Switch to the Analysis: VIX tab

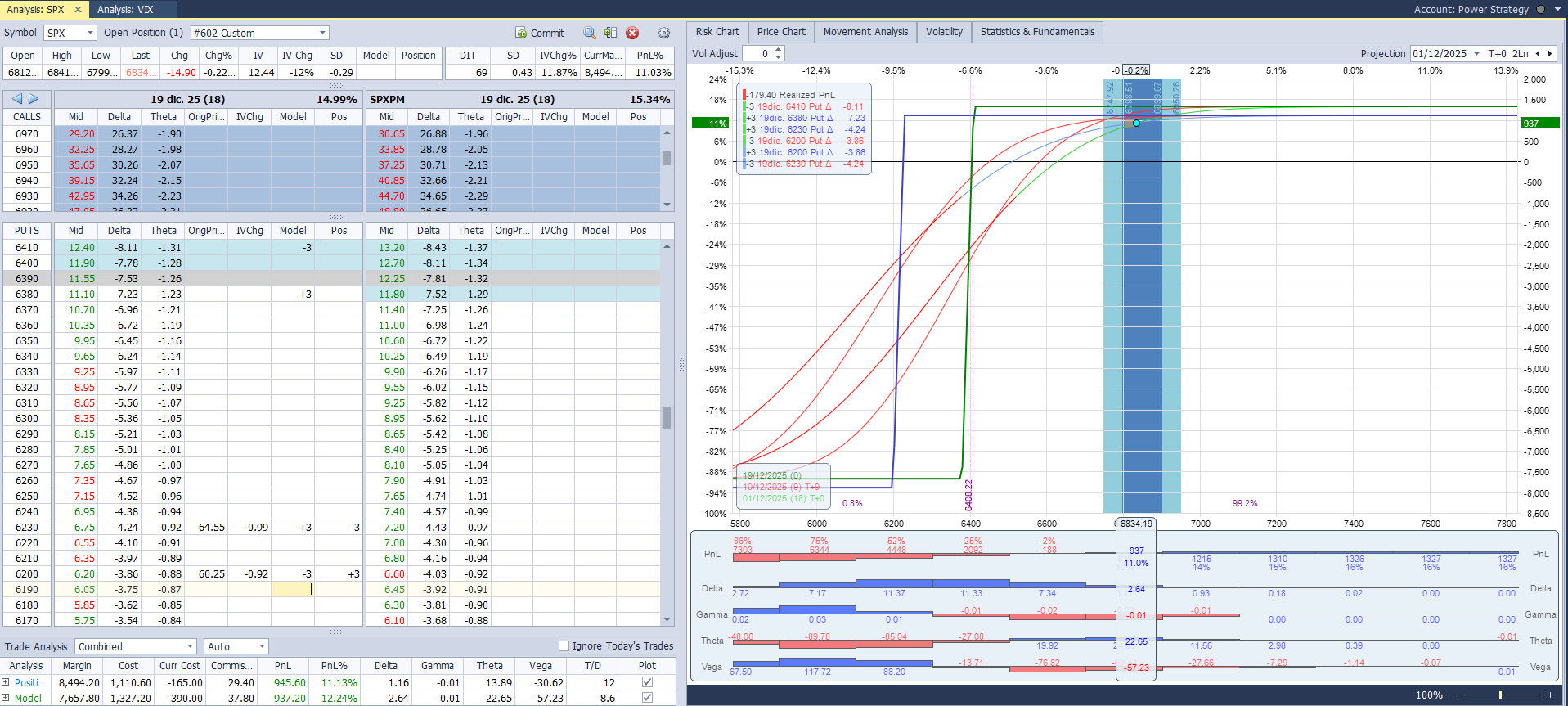point(125,10)
